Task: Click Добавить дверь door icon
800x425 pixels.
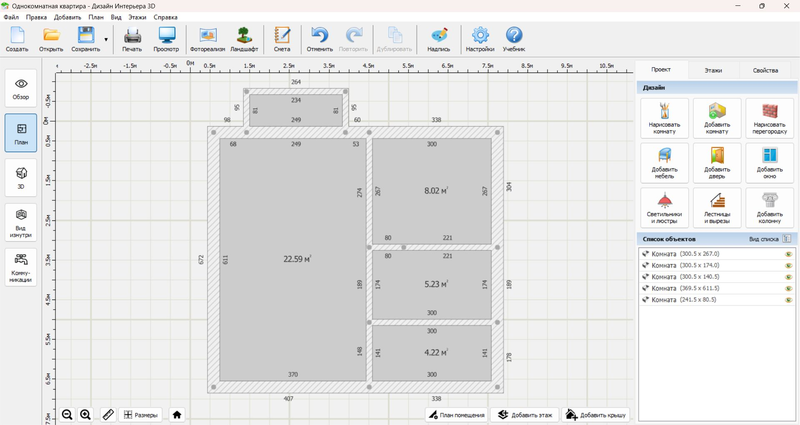Action: point(717,162)
